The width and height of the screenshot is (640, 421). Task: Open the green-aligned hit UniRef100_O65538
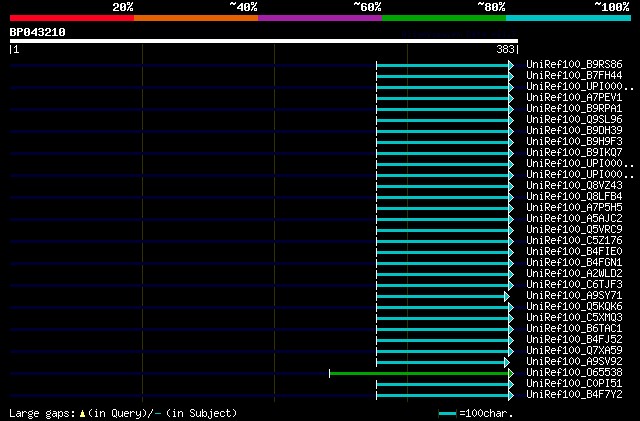point(574,373)
